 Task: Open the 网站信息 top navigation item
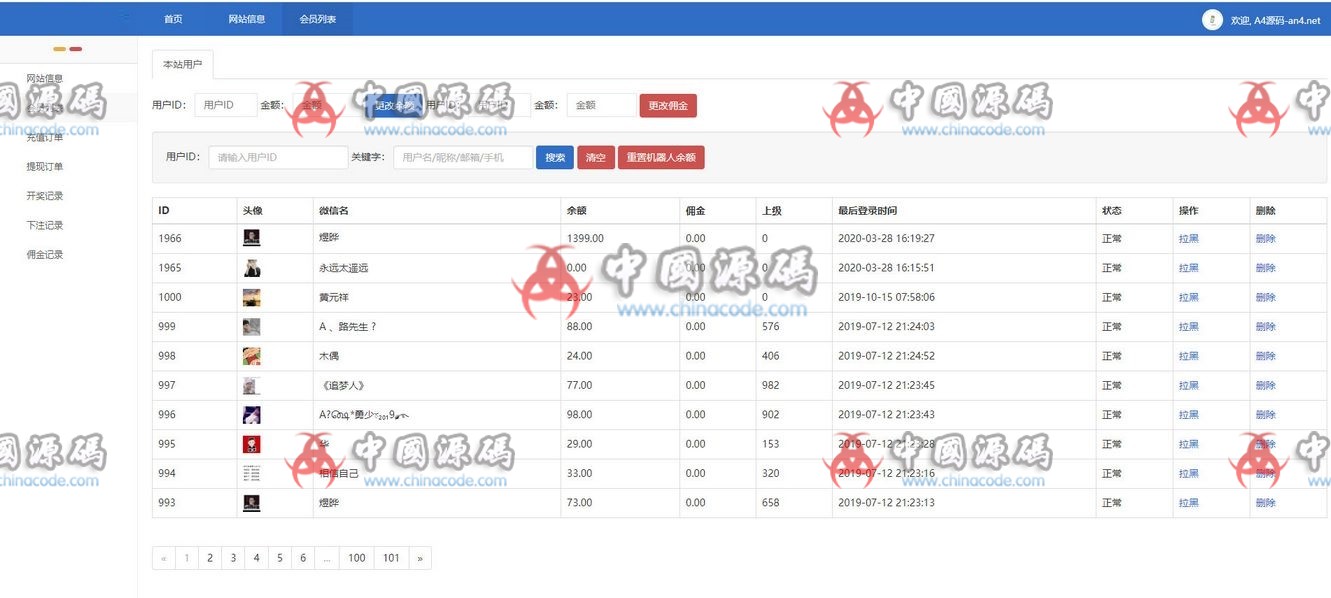[x=246, y=19]
